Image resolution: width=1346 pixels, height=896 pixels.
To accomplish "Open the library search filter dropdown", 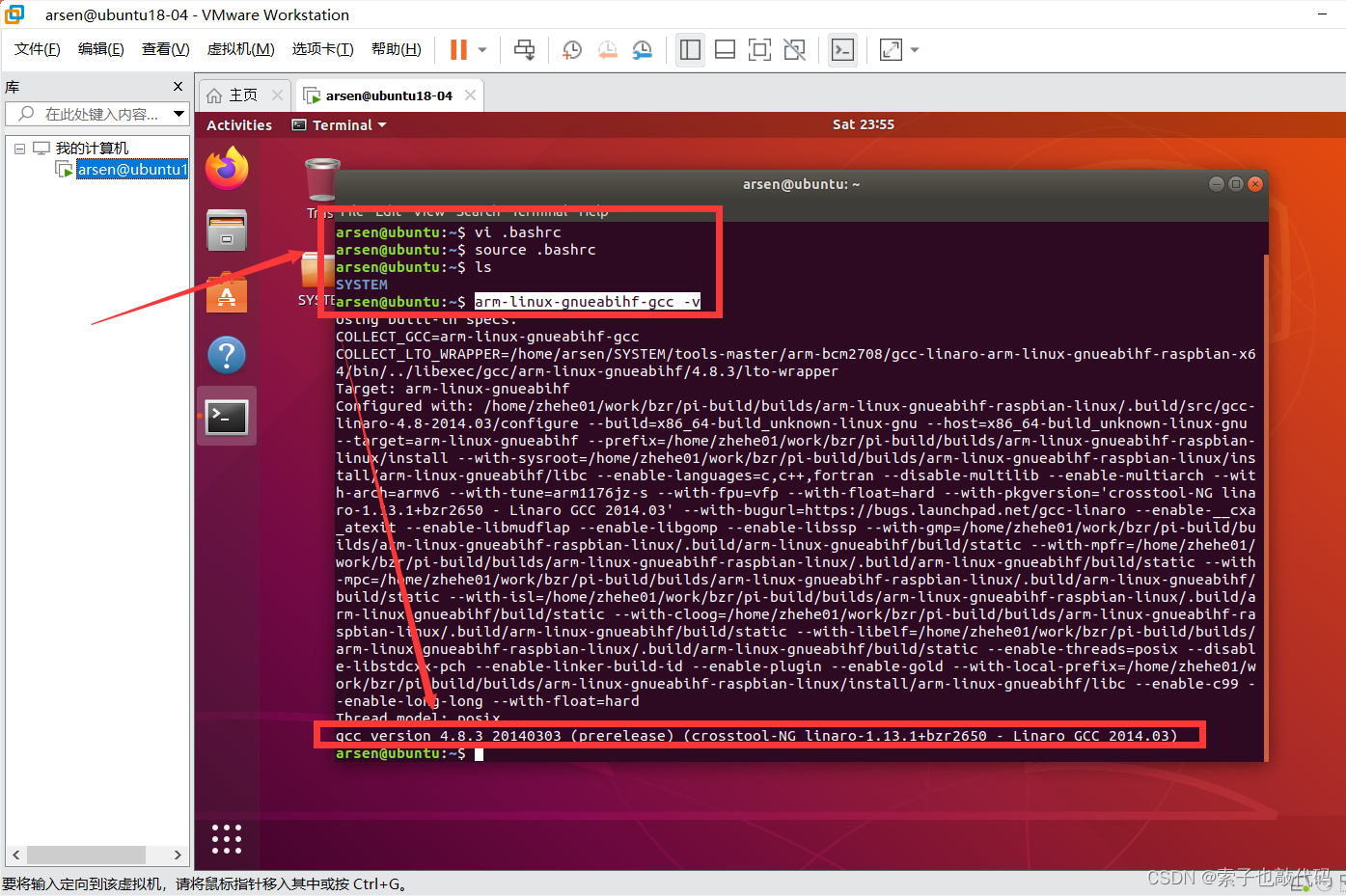I will click(179, 114).
